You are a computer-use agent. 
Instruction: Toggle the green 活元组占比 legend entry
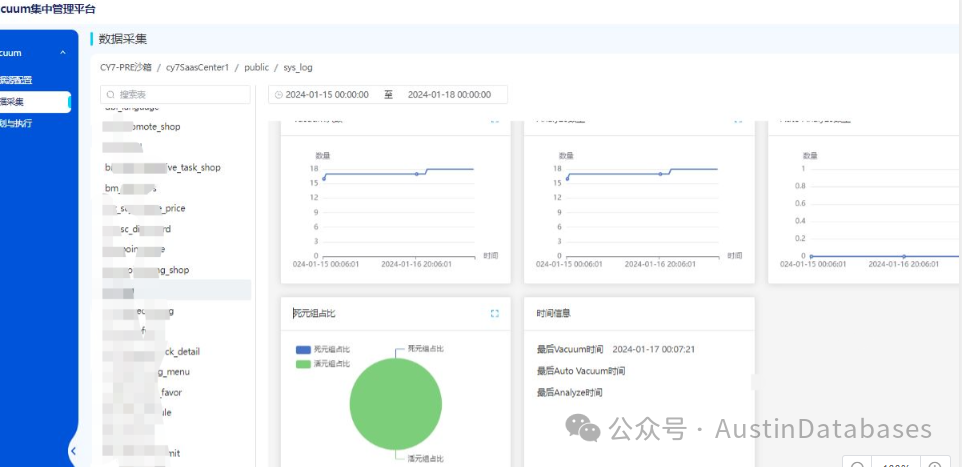pyautogui.click(x=323, y=364)
